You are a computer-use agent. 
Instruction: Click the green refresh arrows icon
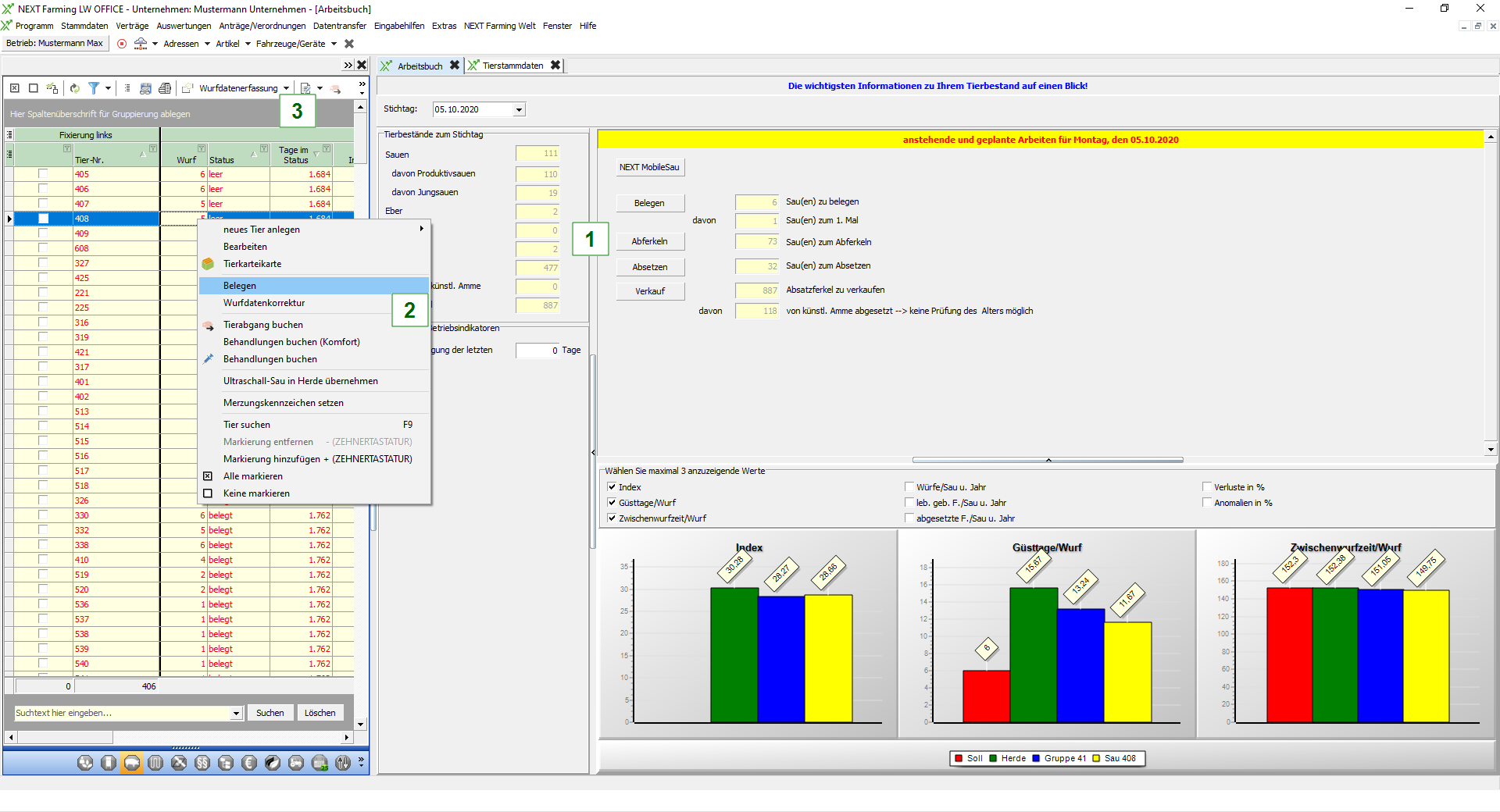pyautogui.click(x=75, y=88)
